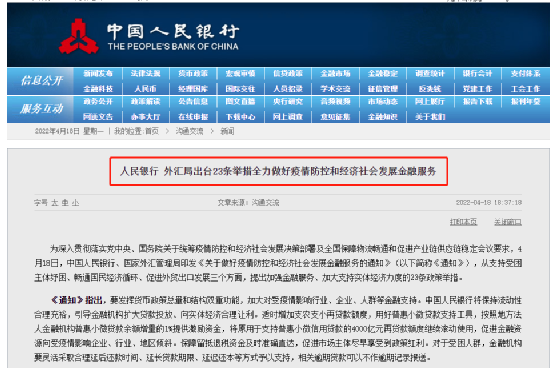Click the article headline starting with 人民银行 外汇局出台23条举措
The width and height of the screenshot is (554, 368).
pyautogui.click(x=278, y=171)
